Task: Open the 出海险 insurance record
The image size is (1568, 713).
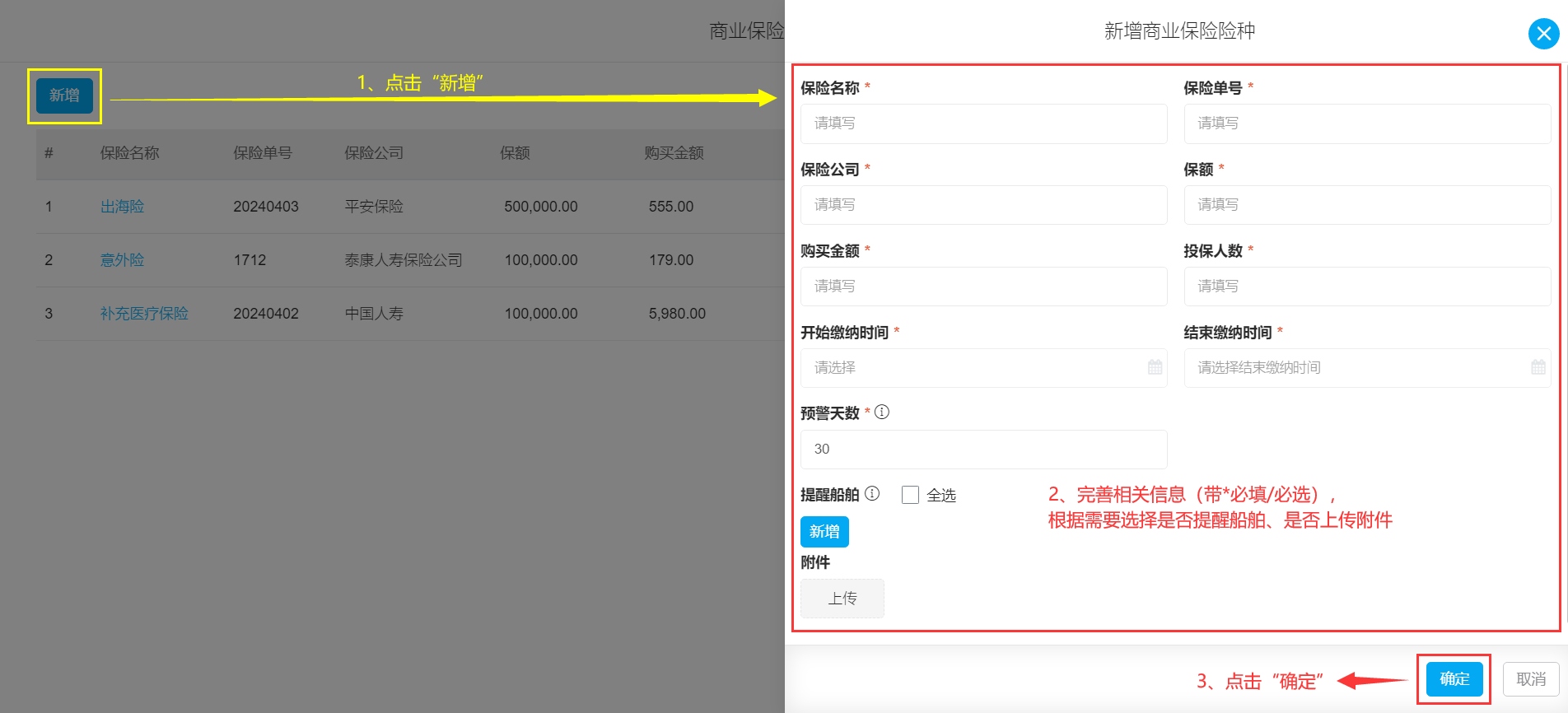Action: (x=122, y=207)
